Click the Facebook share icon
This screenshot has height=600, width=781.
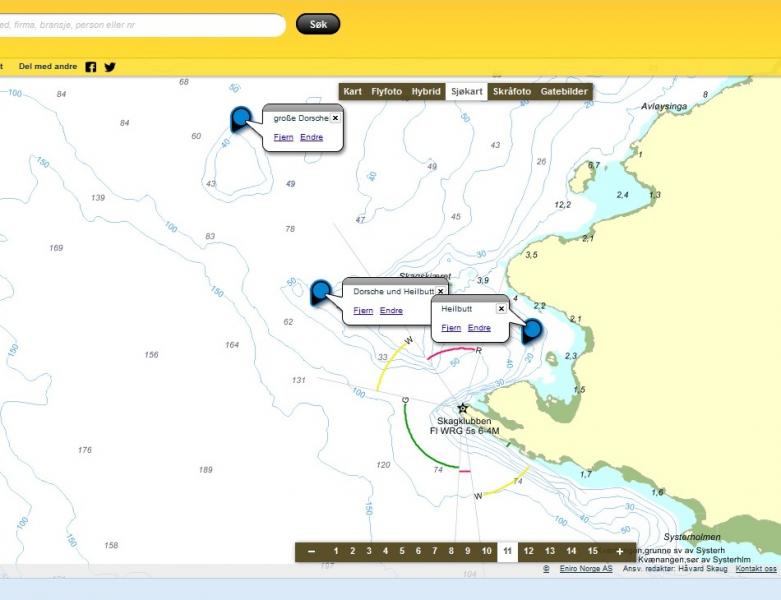pos(91,67)
